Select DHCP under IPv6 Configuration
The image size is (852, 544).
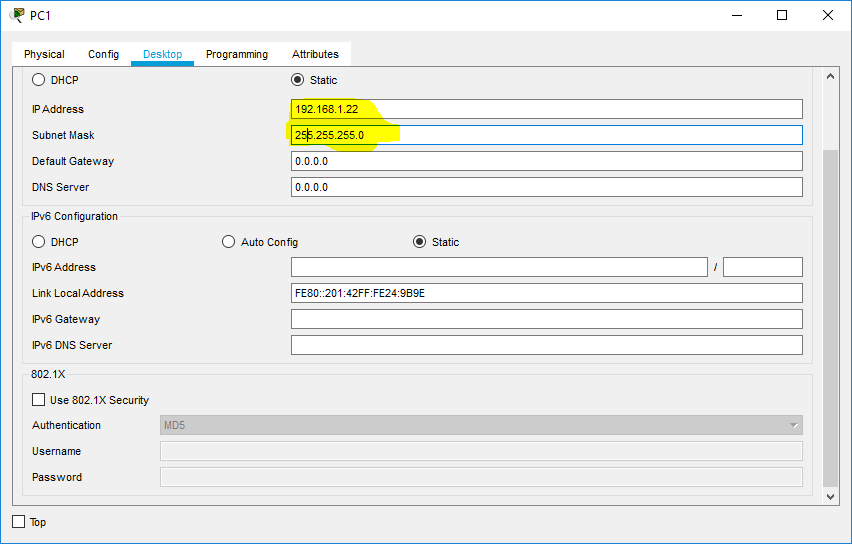(x=40, y=242)
